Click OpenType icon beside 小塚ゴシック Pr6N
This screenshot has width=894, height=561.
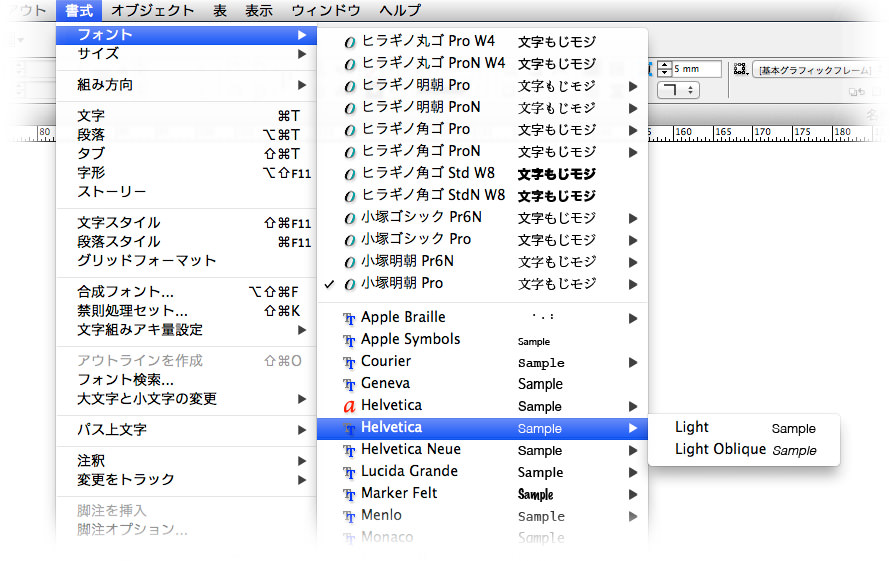pos(350,218)
